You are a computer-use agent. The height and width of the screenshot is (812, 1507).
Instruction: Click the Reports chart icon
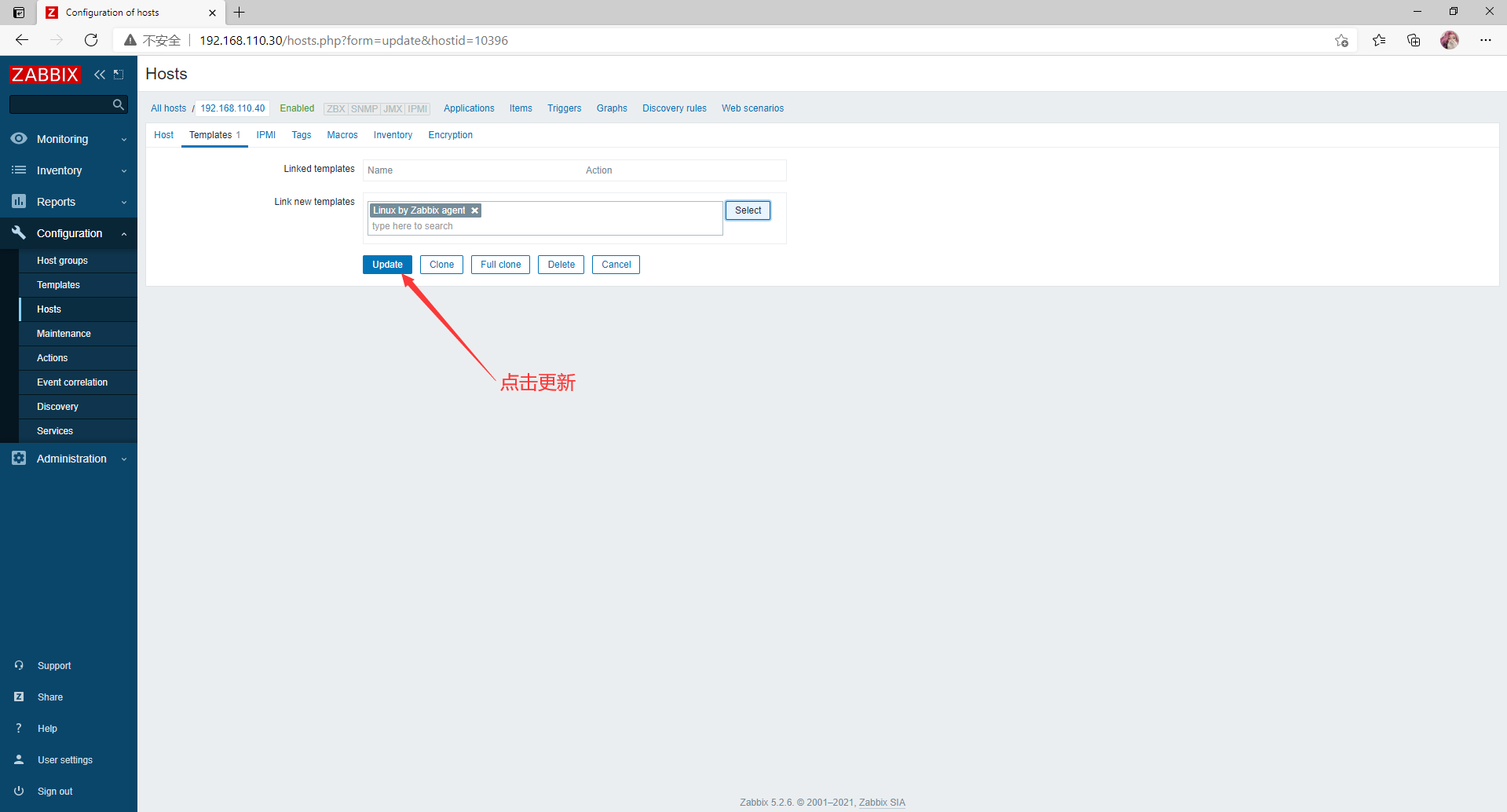(x=19, y=201)
